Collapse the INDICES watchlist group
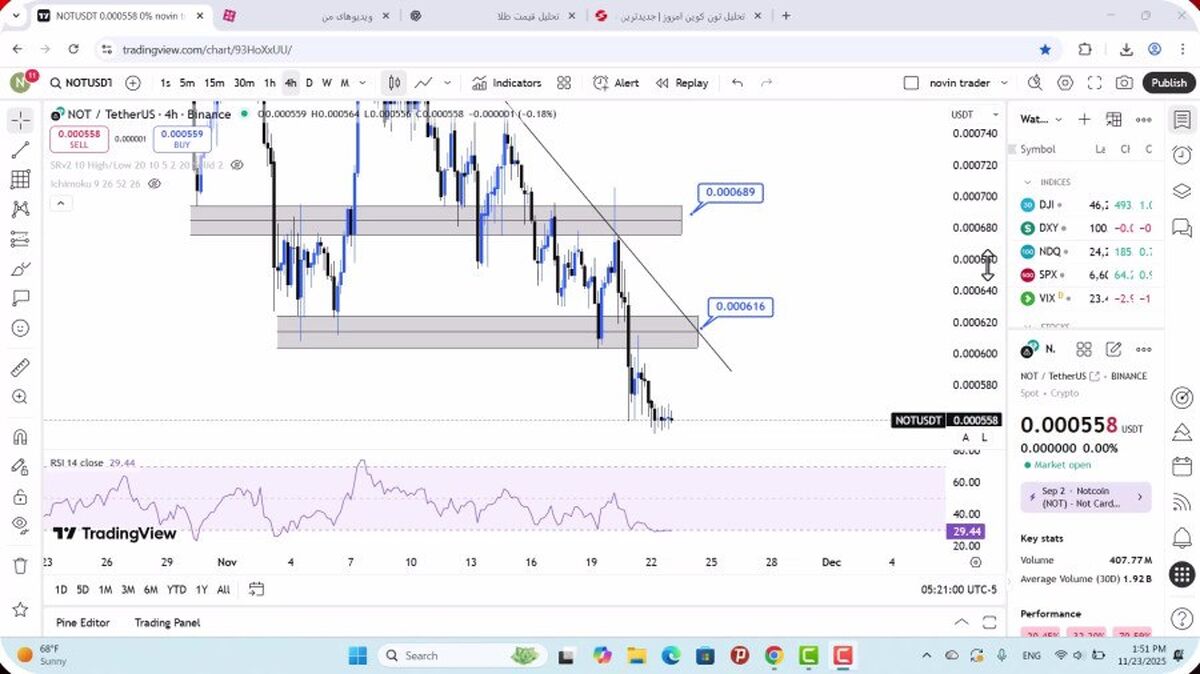Image resolution: width=1200 pixels, height=674 pixels. click(x=1027, y=182)
